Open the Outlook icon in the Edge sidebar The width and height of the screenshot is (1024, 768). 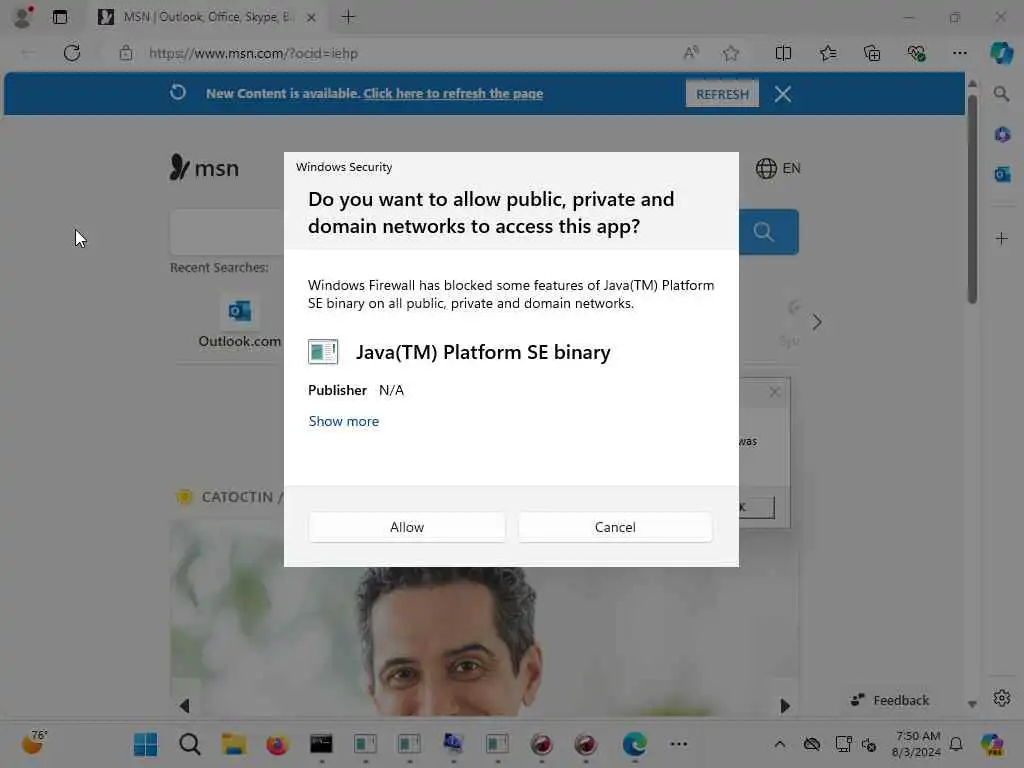[1002, 174]
